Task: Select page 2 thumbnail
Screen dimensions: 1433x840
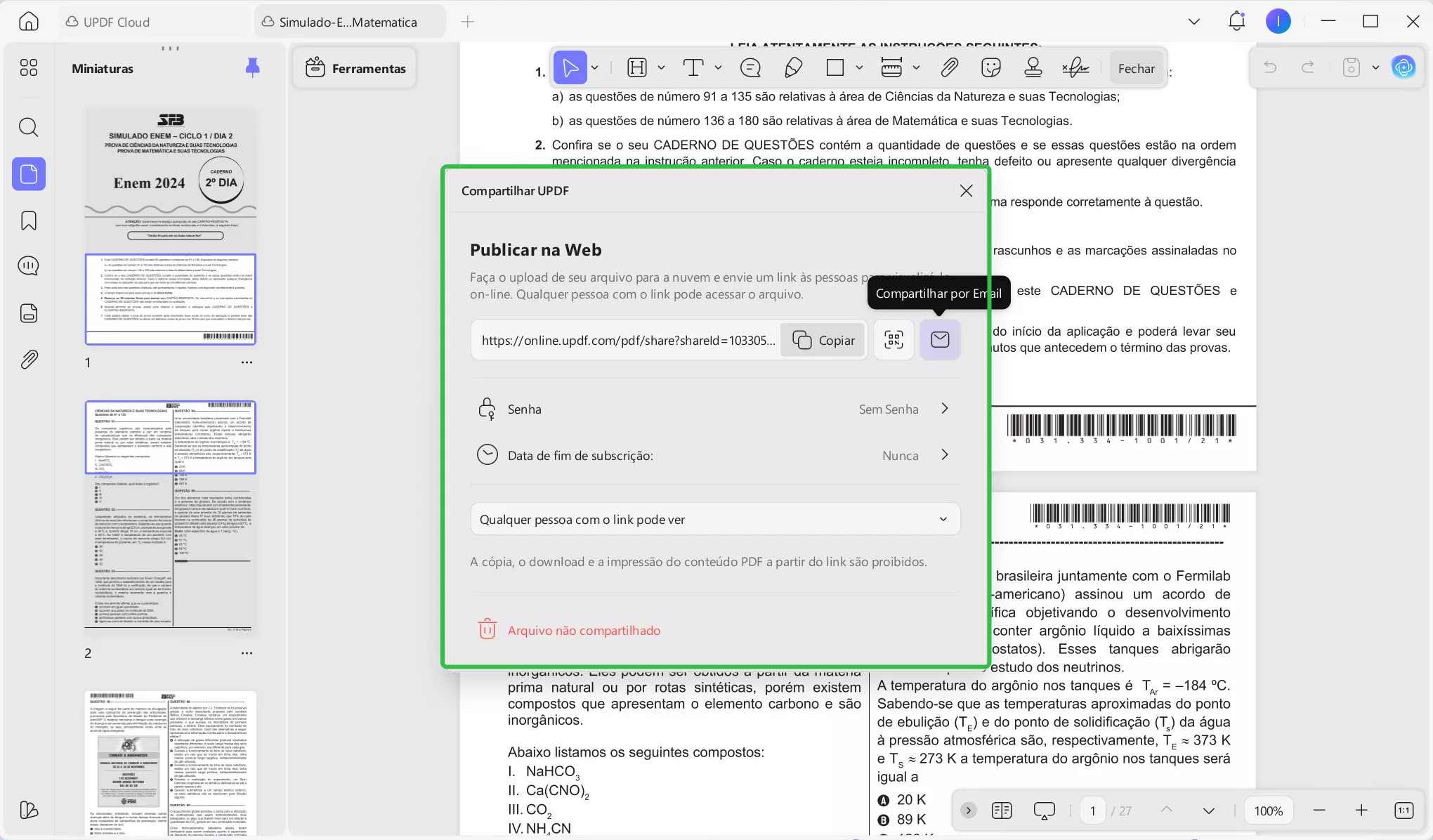Action: click(x=171, y=520)
